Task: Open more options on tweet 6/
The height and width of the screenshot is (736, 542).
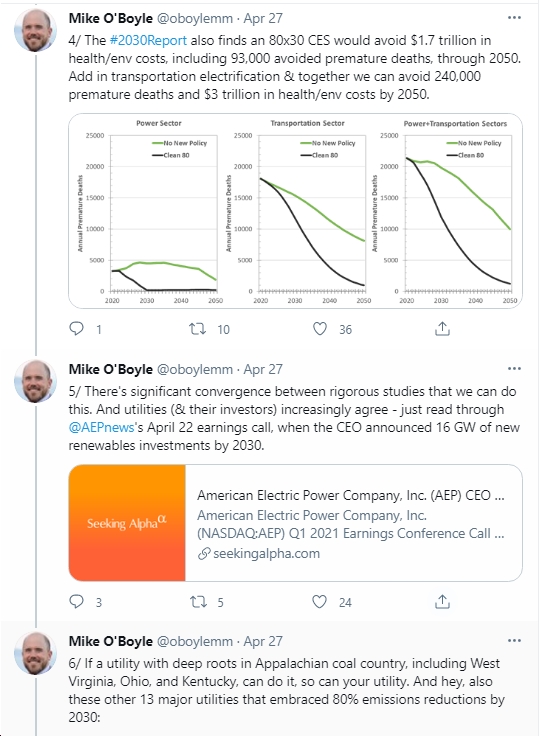Action: [x=514, y=640]
